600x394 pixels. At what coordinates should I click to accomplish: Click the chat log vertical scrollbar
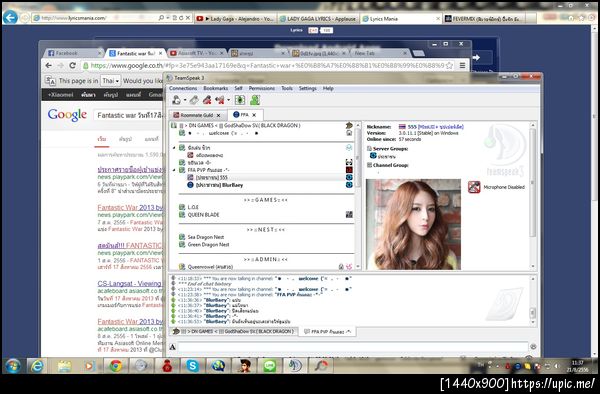pyautogui.click(x=533, y=300)
